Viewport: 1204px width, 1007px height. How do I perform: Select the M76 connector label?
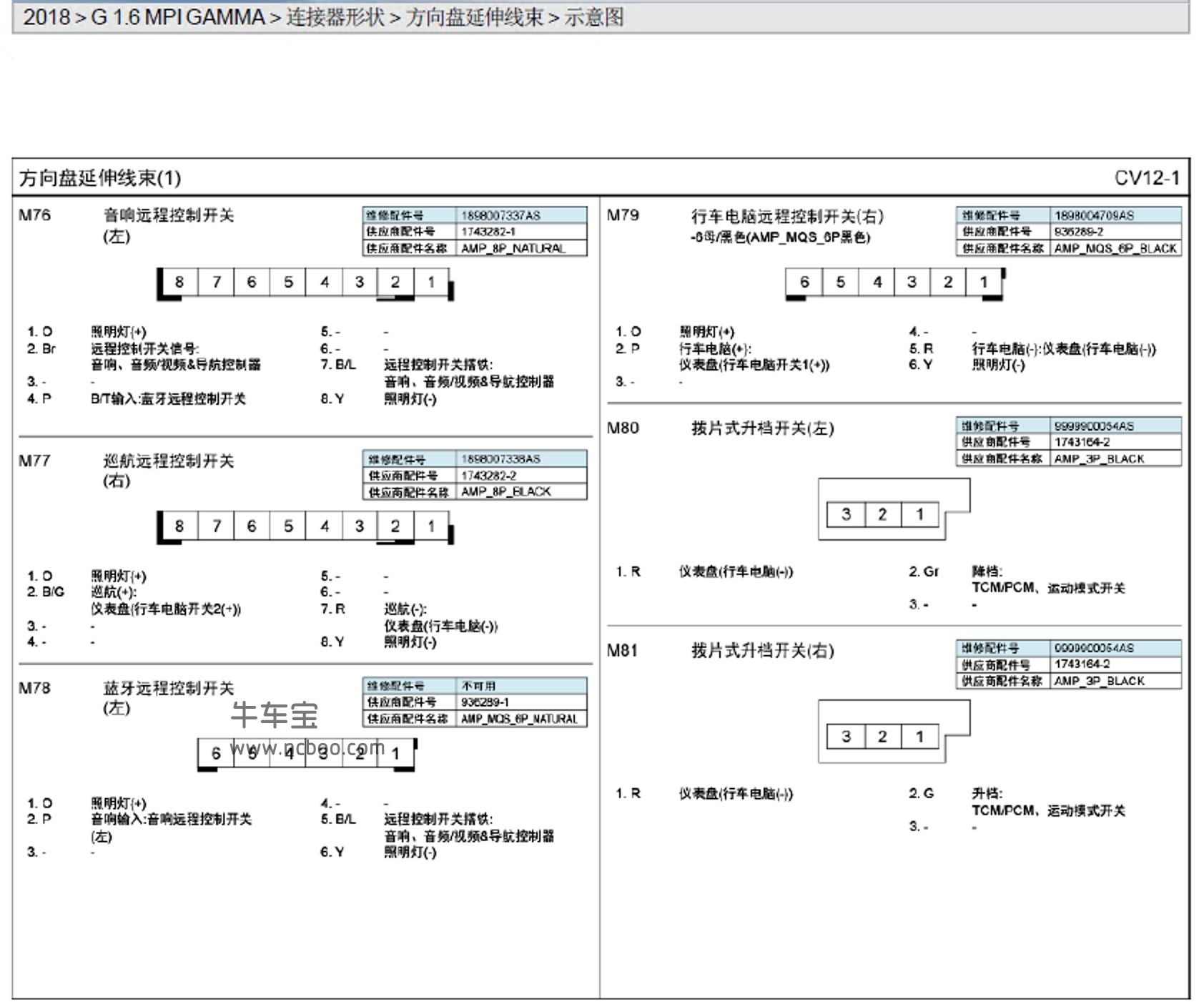[x=35, y=215]
